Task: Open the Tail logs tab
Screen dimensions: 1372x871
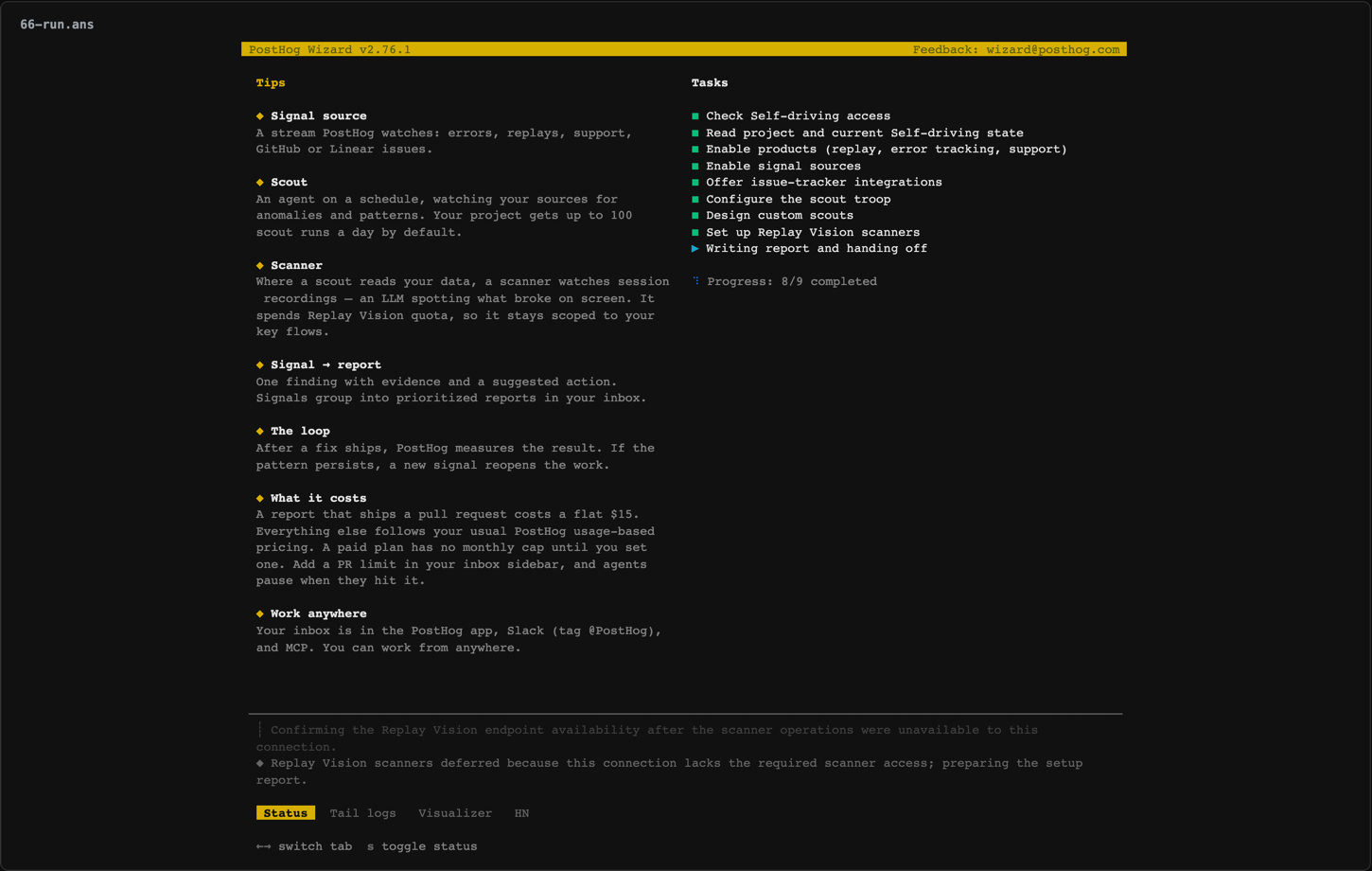Action: point(362,813)
